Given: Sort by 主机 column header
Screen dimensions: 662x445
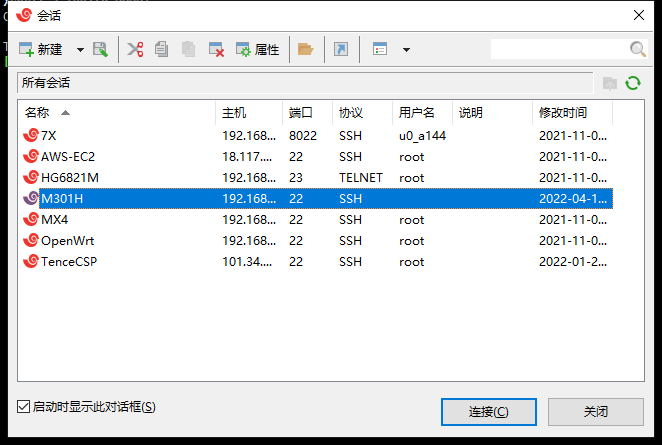Looking at the screenshot, I should 249,113.
